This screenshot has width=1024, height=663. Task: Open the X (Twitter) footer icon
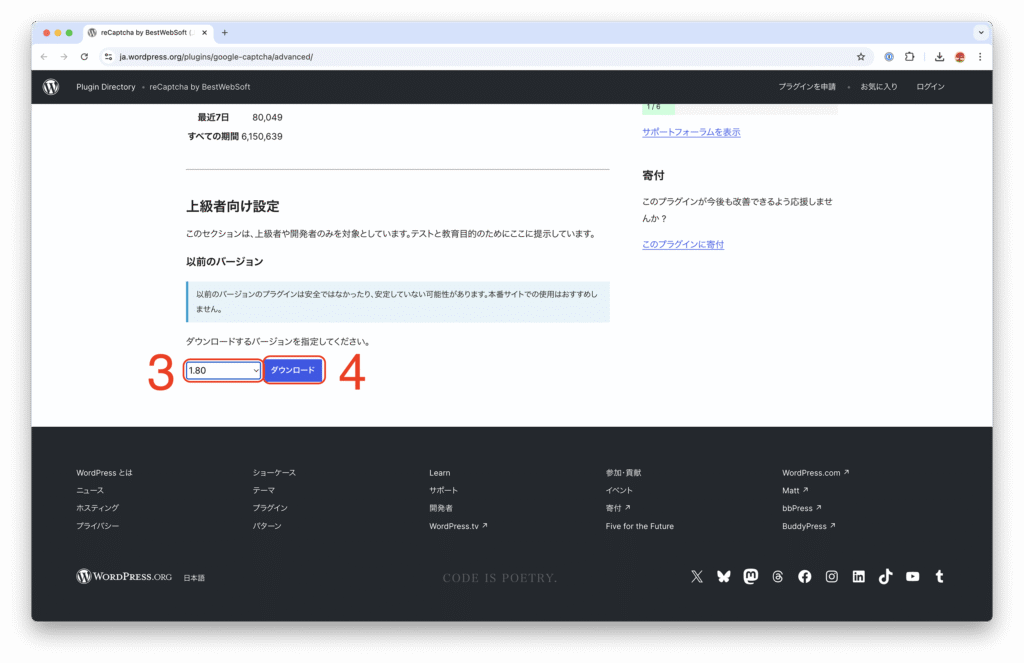697,576
